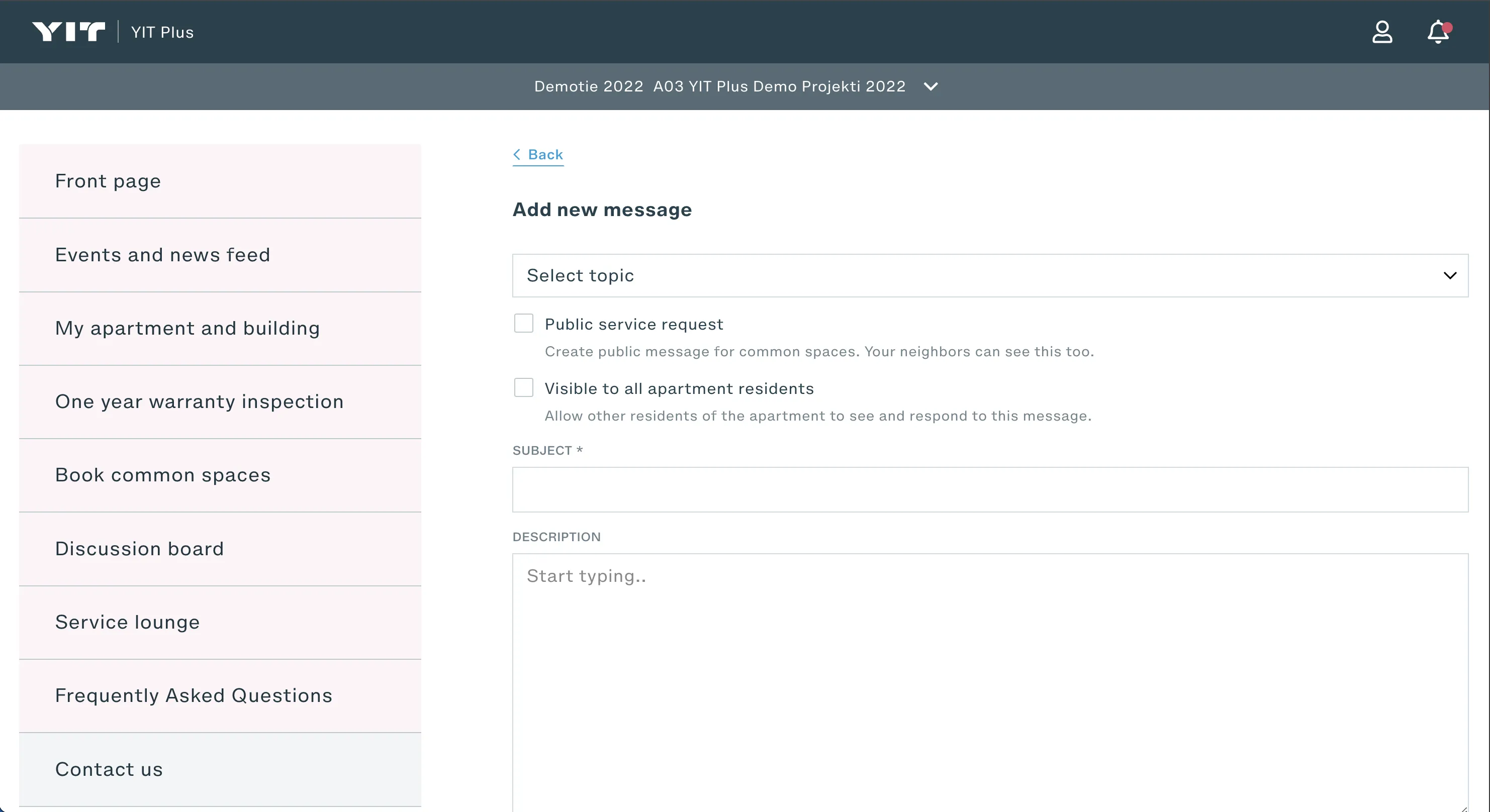Open Contact us
The width and height of the screenshot is (1490, 812).
pyautogui.click(x=220, y=770)
